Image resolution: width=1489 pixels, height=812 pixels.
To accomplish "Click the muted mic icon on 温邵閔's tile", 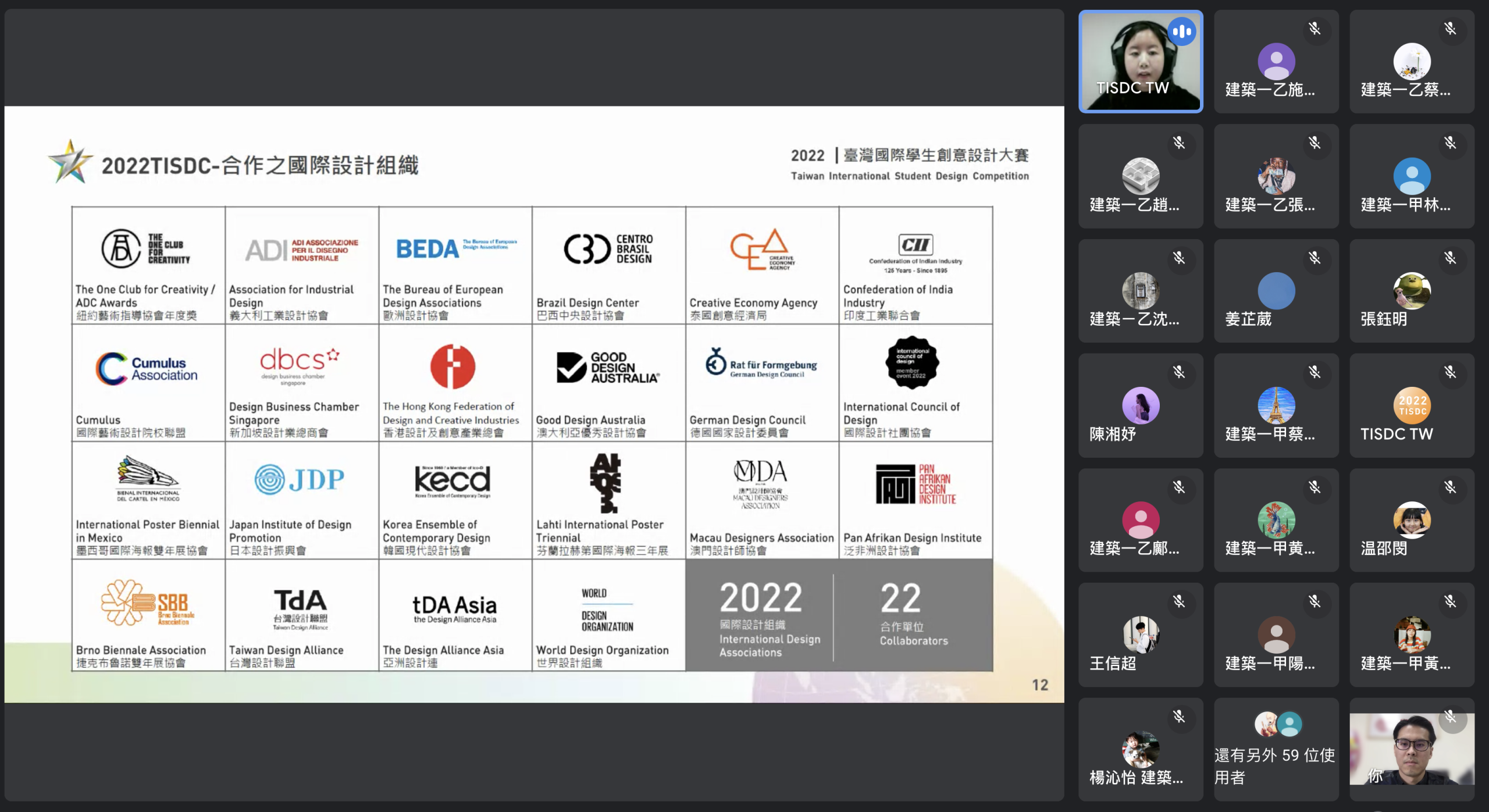I will point(1450,487).
